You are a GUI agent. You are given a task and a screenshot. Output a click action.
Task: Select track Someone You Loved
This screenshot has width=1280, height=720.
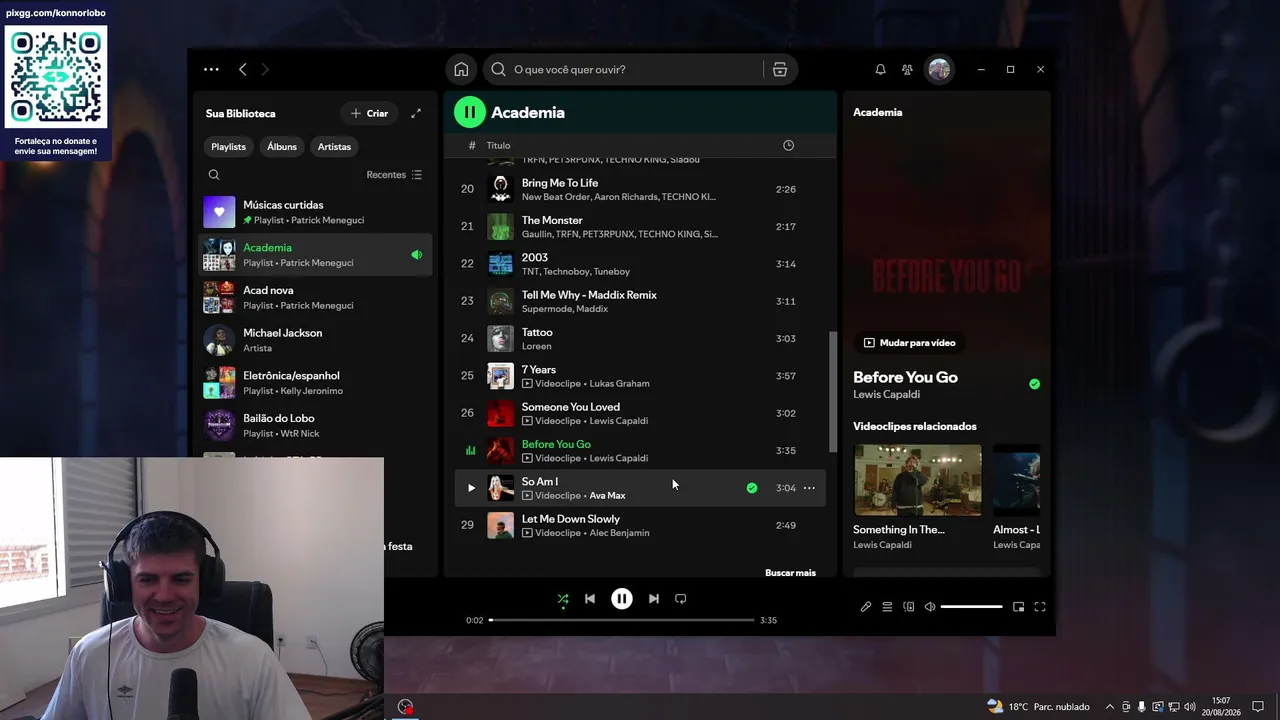[x=640, y=413]
